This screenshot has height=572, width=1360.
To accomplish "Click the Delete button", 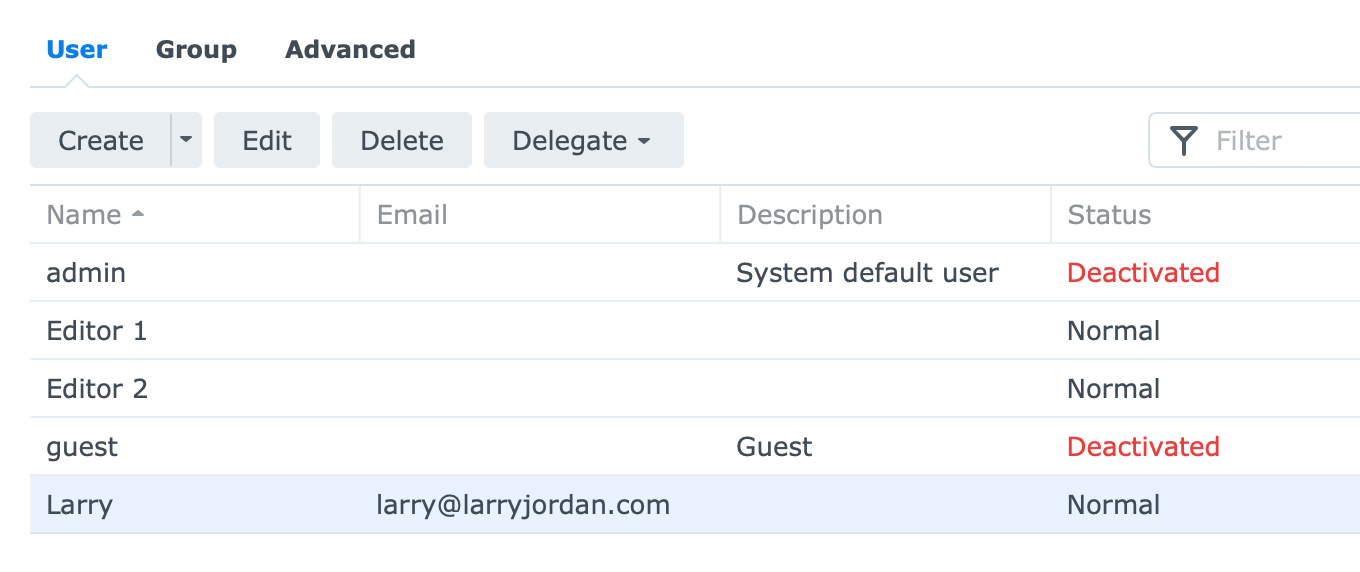I will coord(402,141).
